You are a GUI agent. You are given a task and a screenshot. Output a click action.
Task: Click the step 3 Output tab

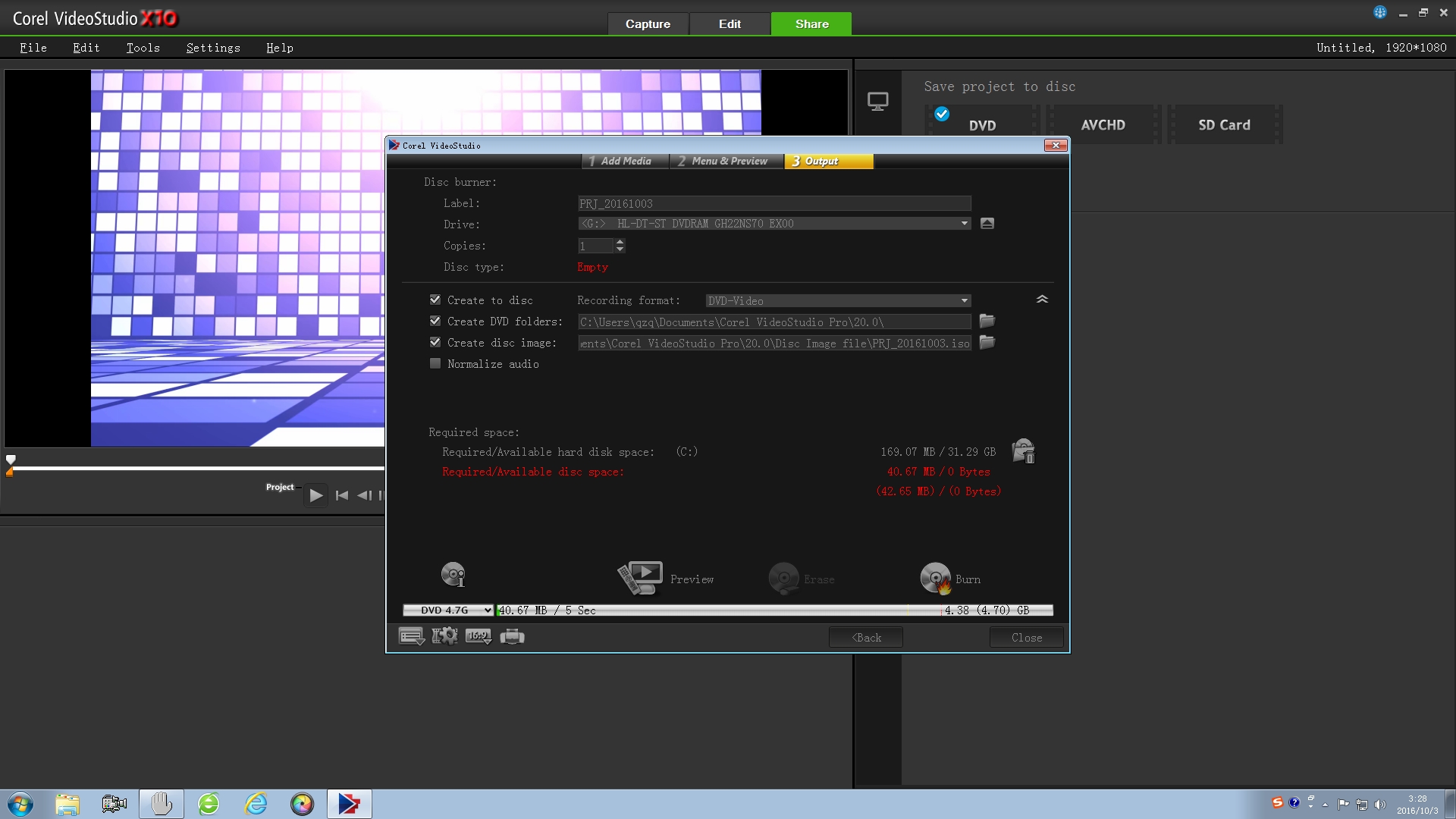click(829, 161)
